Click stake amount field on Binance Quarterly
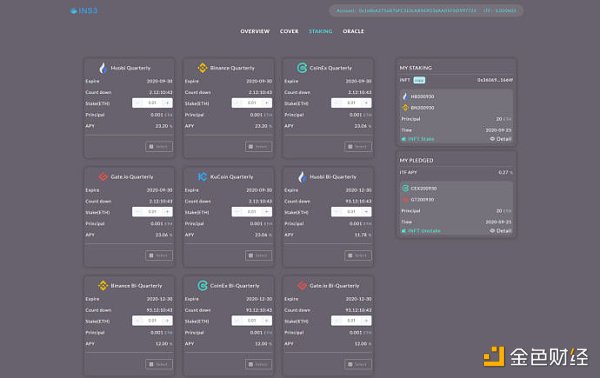The image size is (600, 378). click(x=252, y=103)
